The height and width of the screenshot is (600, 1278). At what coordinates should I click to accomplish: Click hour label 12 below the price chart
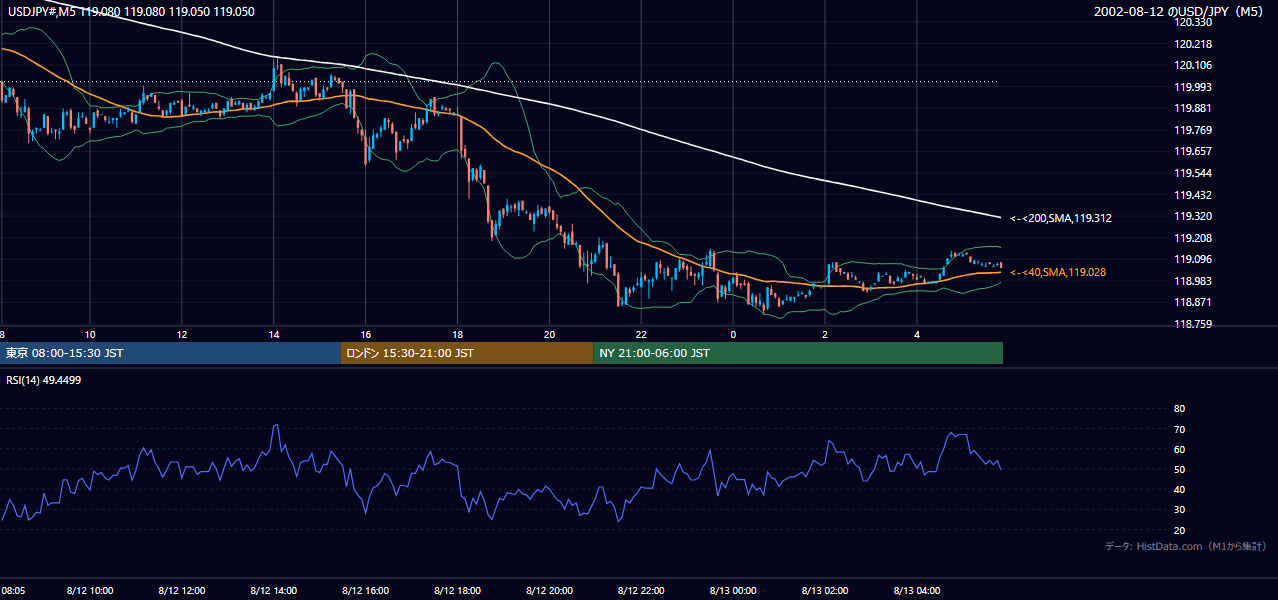tap(182, 334)
